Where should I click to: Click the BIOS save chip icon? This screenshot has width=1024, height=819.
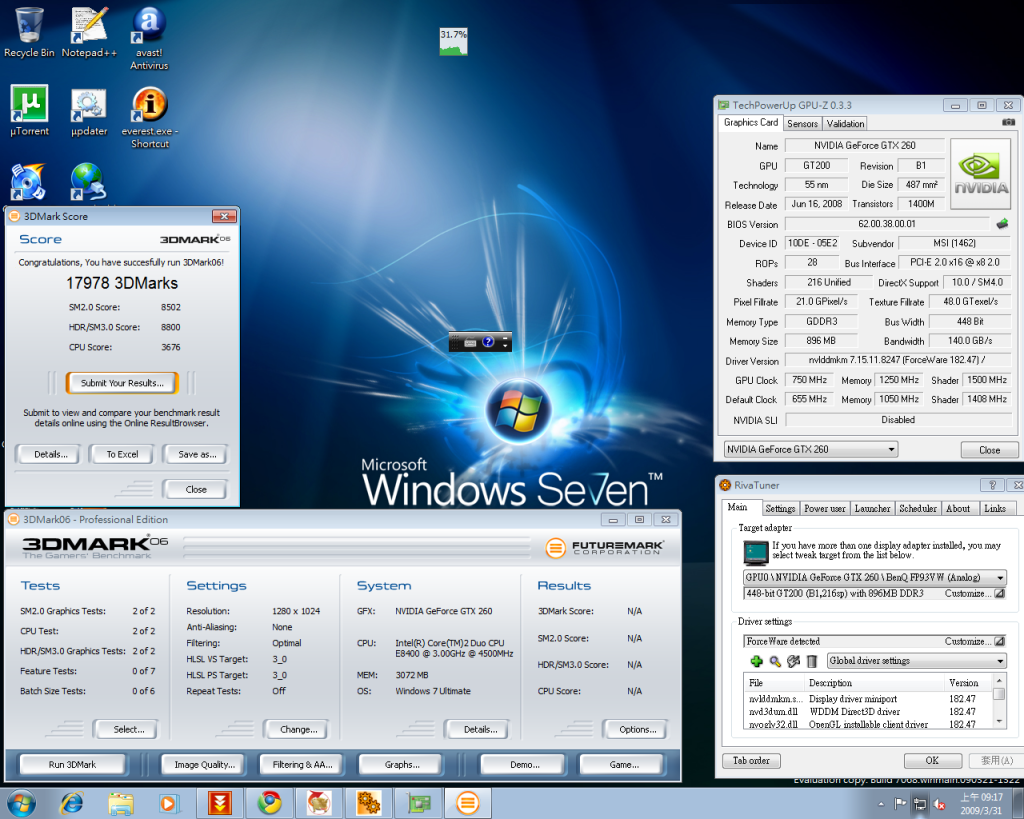point(1002,224)
